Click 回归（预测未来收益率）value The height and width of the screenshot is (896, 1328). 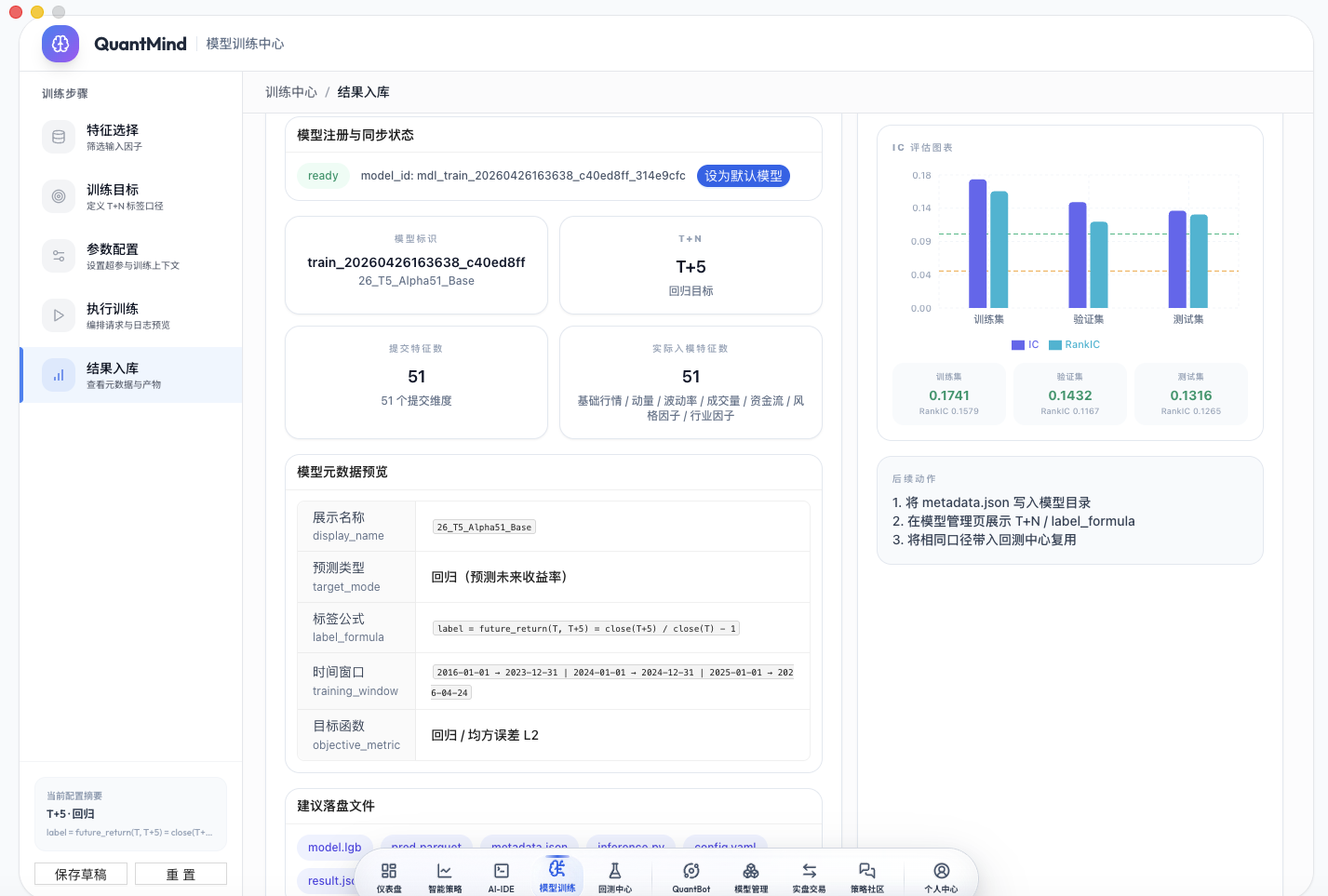(500, 577)
